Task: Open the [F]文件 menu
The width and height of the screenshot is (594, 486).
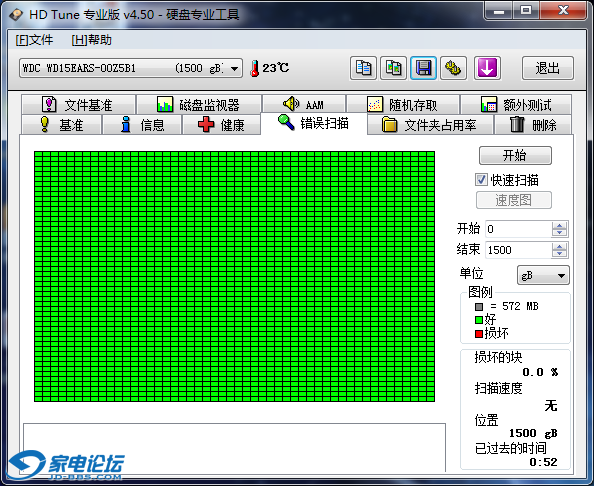Action: click(34, 40)
